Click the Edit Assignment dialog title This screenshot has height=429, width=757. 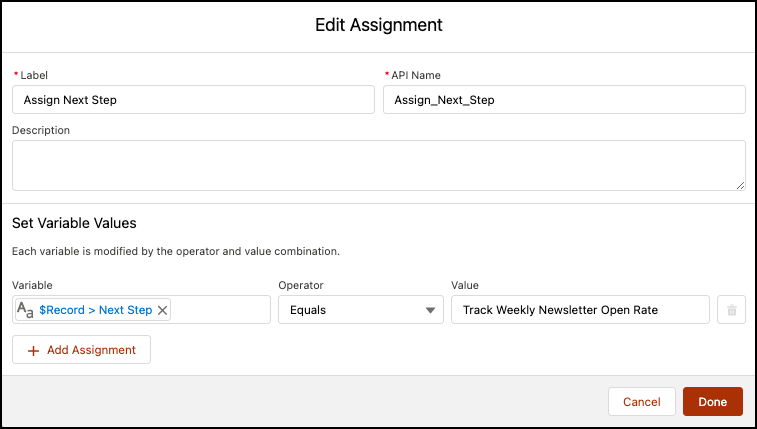[378, 24]
